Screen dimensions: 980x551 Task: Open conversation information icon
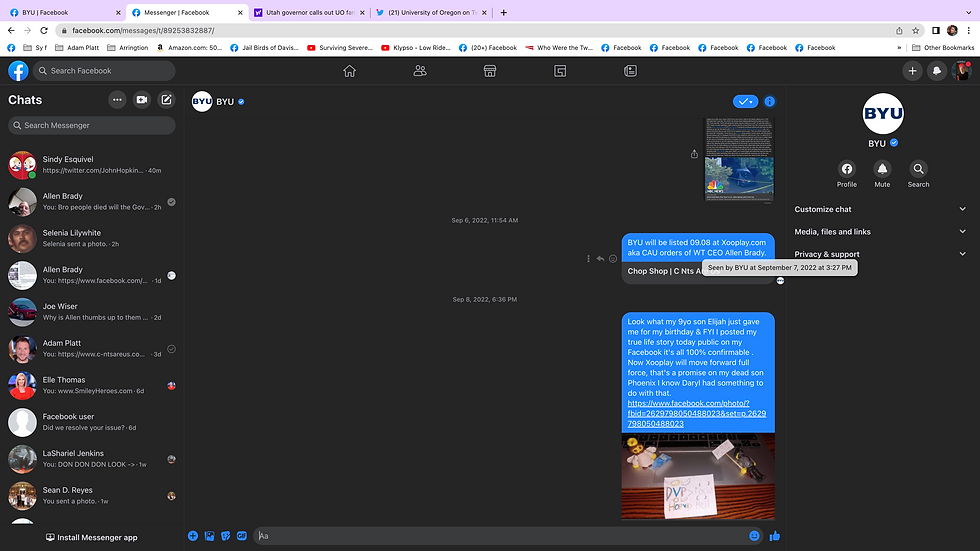pos(769,101)
